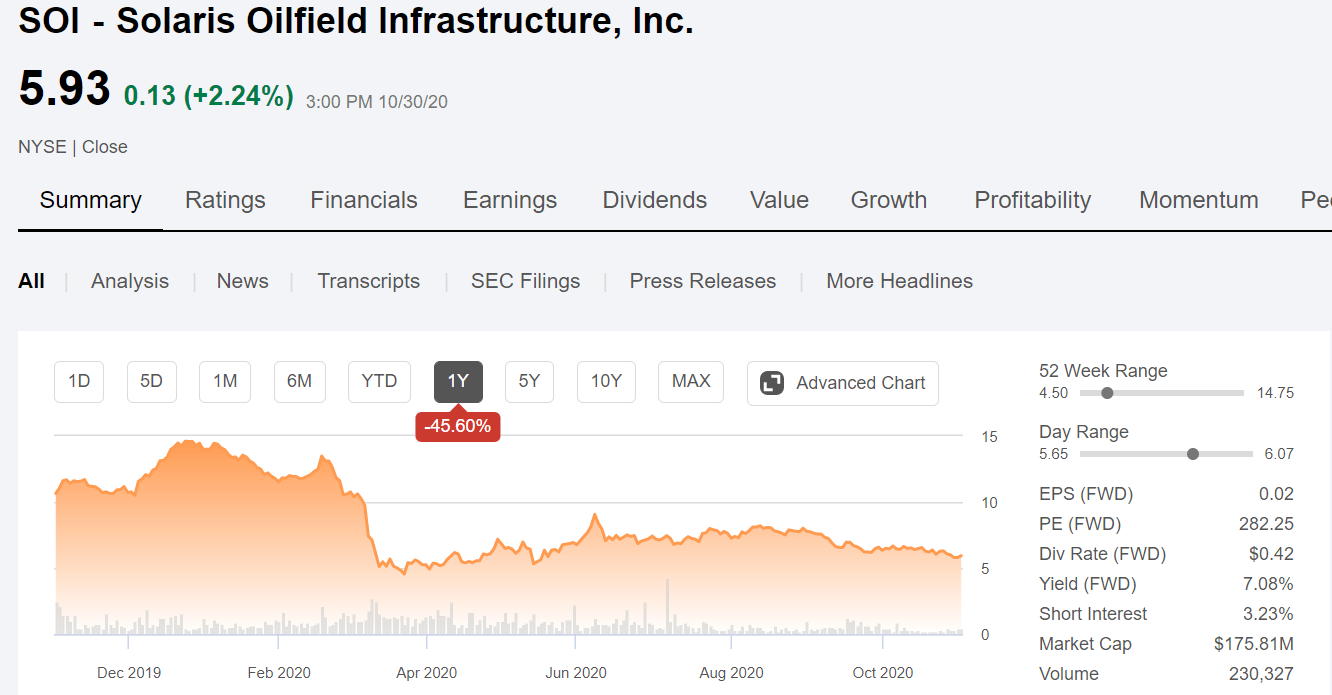The height and width of the screenshot is (695, 1332).
Task: Show the MAX historical chart
Action: [x=690, y=382]
